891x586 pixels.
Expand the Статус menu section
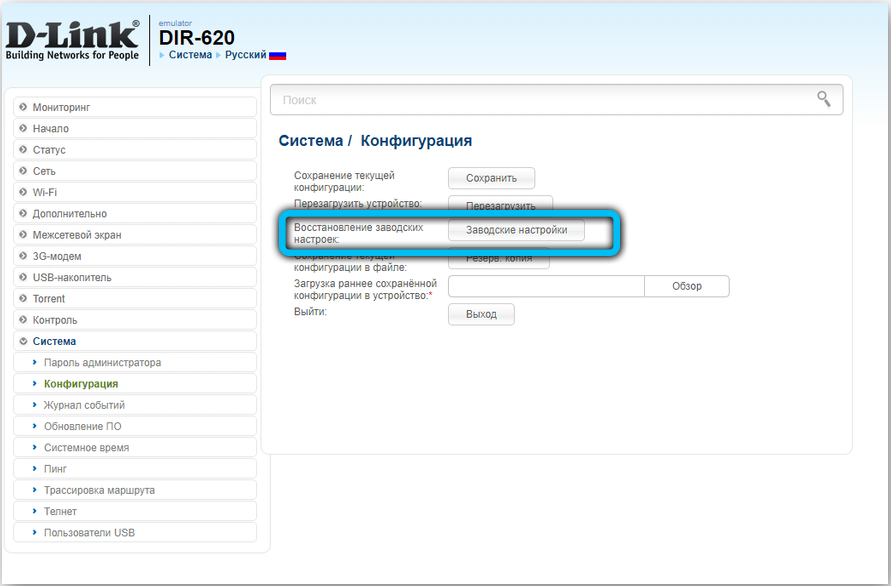(x=135, y=149)
